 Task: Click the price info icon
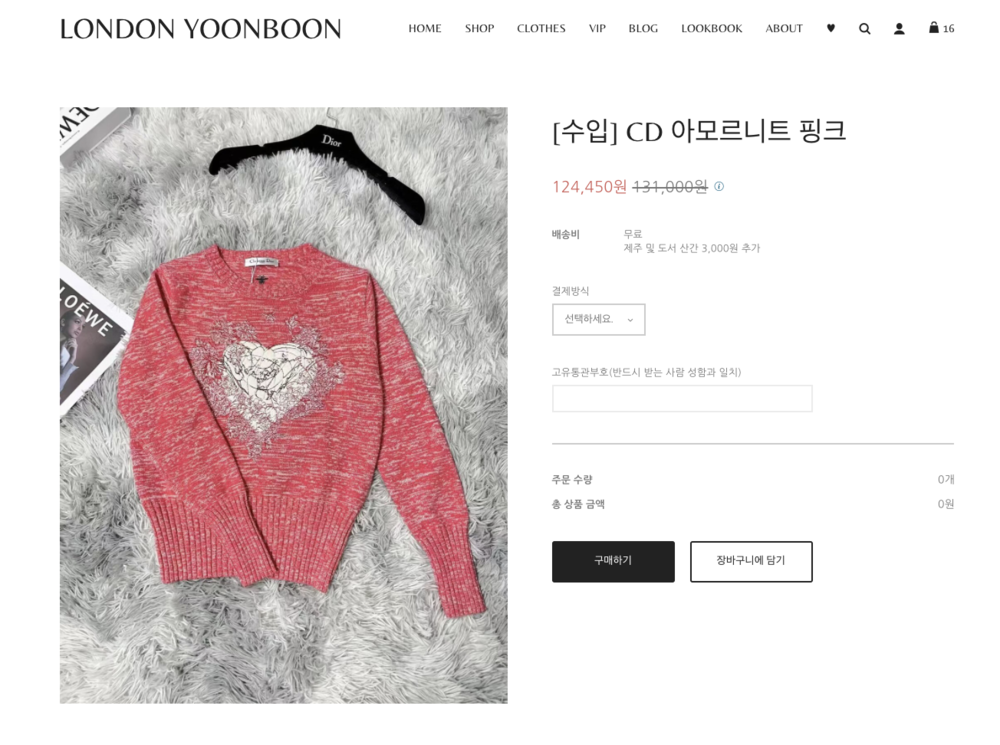719,186
